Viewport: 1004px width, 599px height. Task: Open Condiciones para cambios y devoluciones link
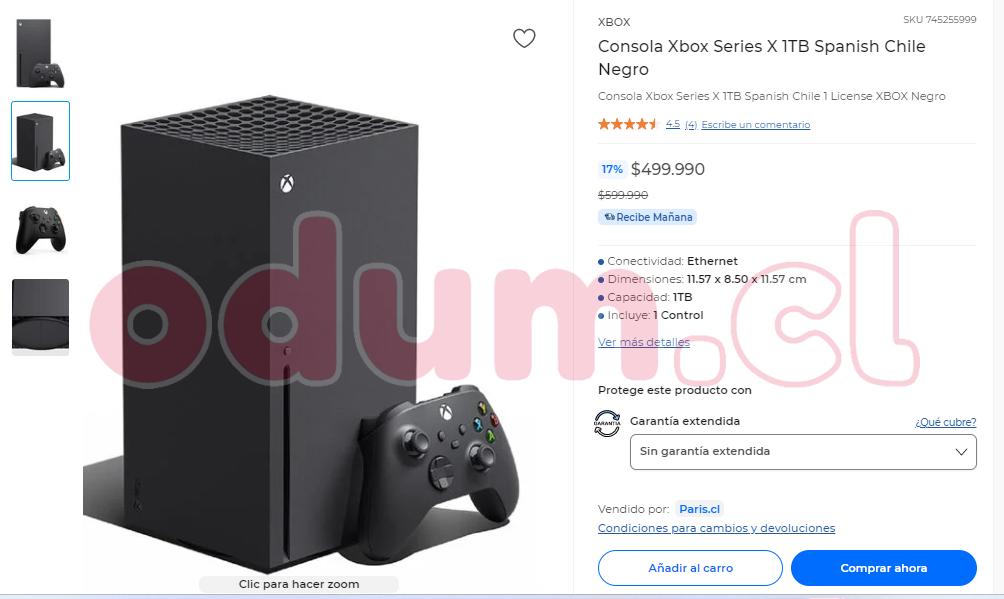coord(717,528)
